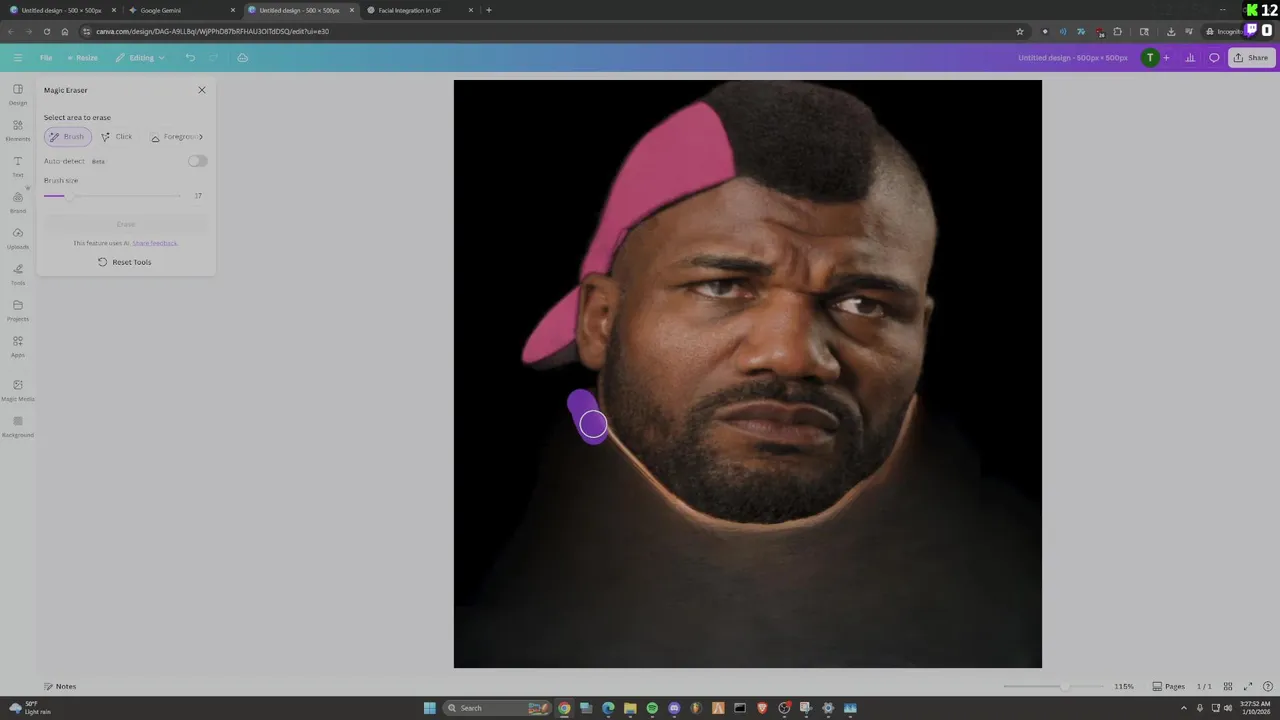This screenshot has height=720, width=1280.
Task: Open the Tools panel in the sidebar
Action: coord(18,275)
